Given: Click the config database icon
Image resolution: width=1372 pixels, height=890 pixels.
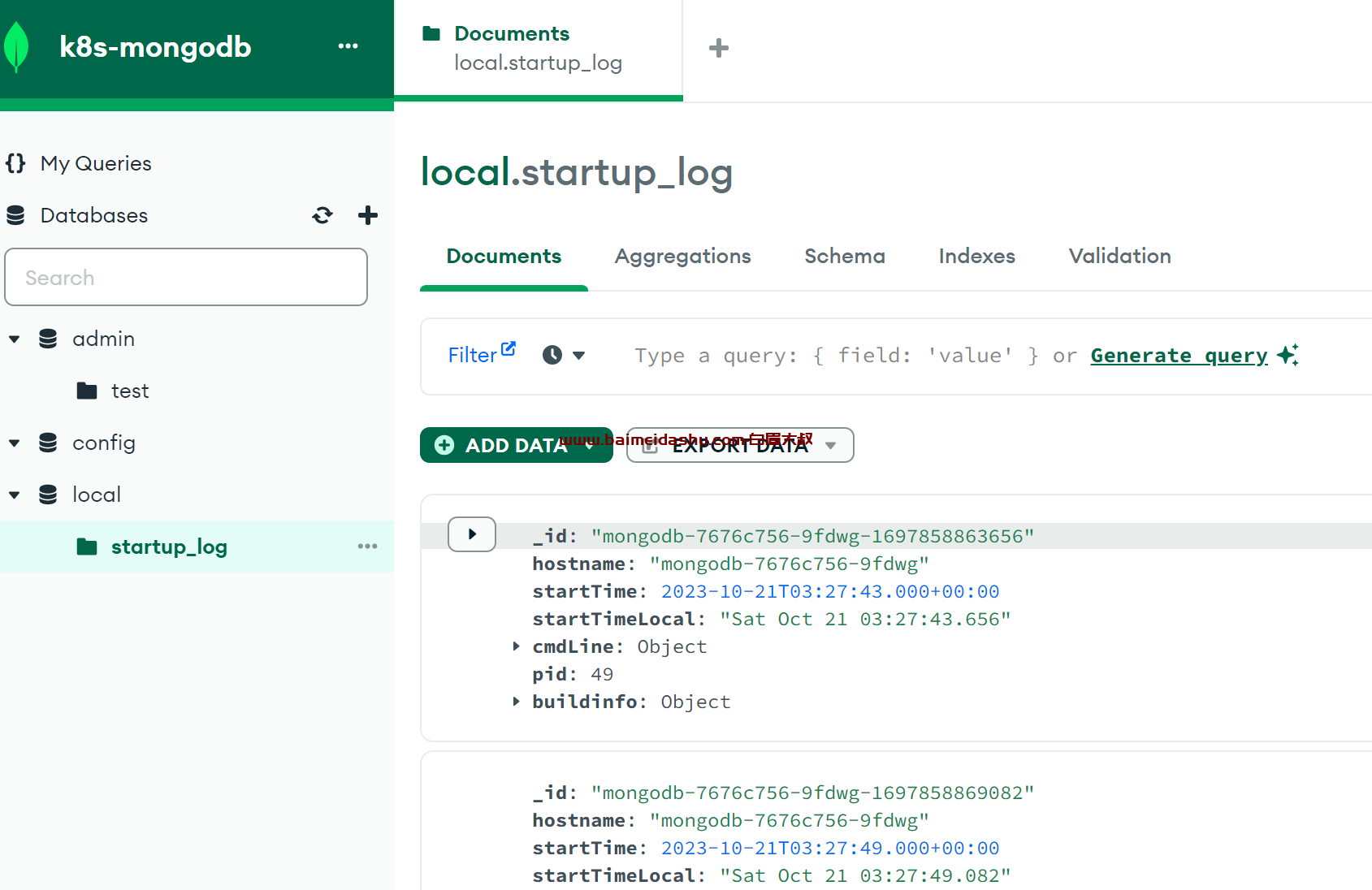Looking at the screenshot, I should point(48,443).
